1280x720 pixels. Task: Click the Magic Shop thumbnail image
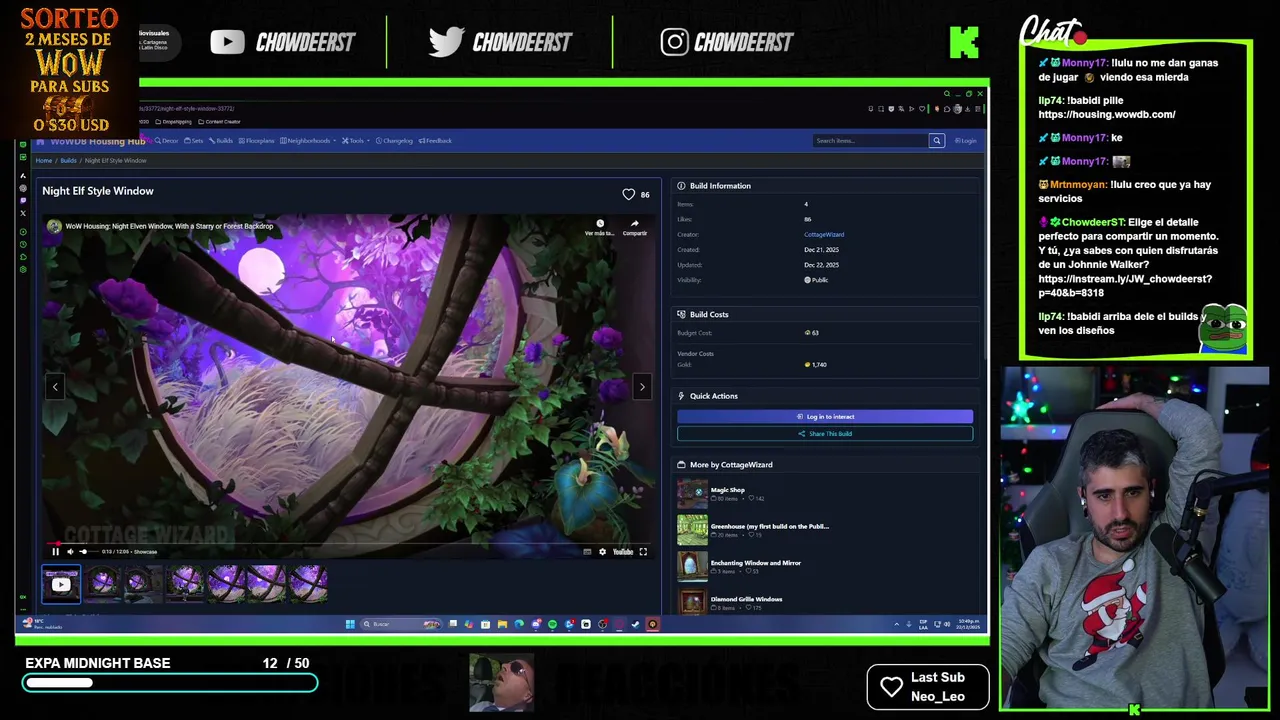pyautogui.click(x=692, y=494)
